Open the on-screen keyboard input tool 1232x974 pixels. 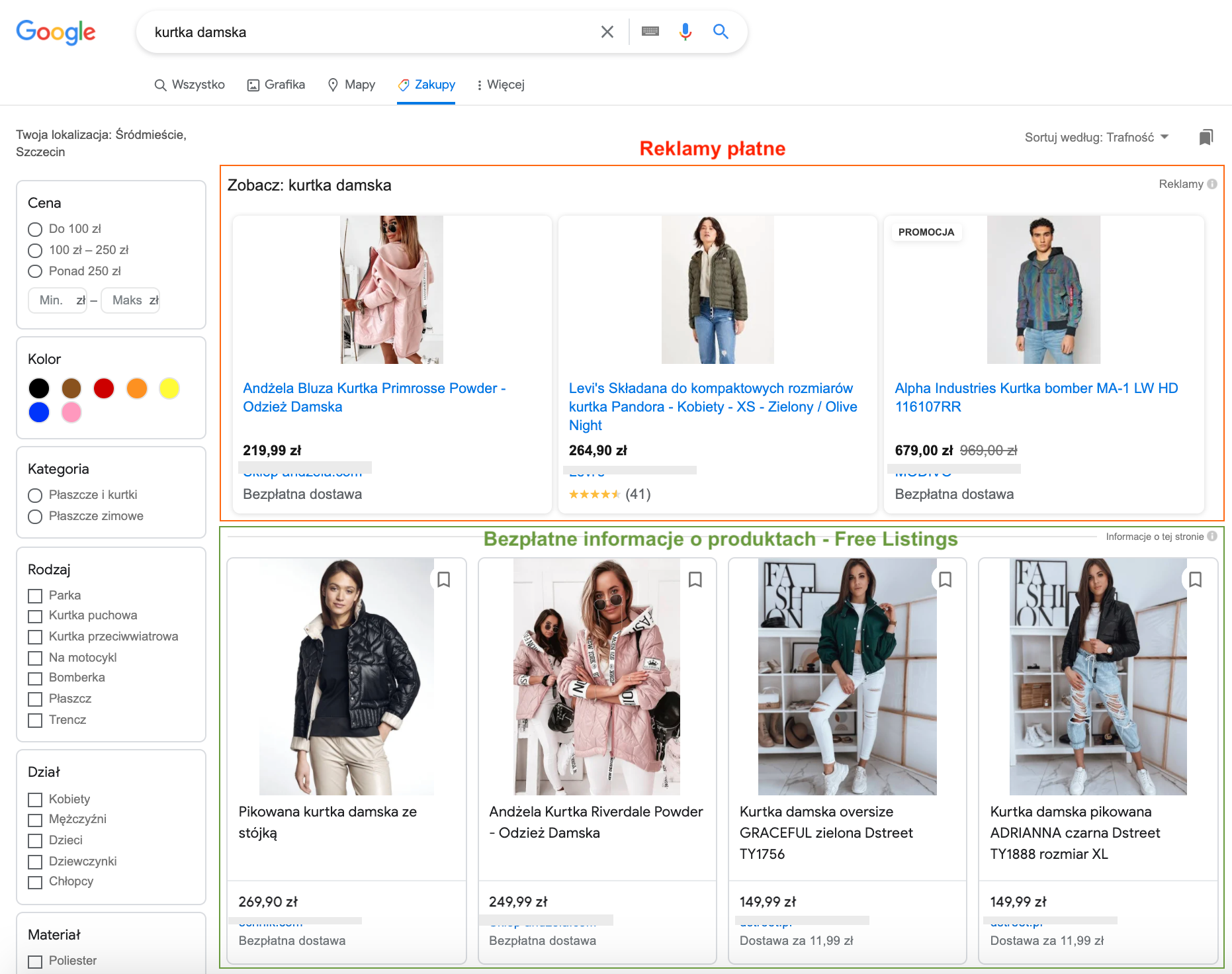650,32
